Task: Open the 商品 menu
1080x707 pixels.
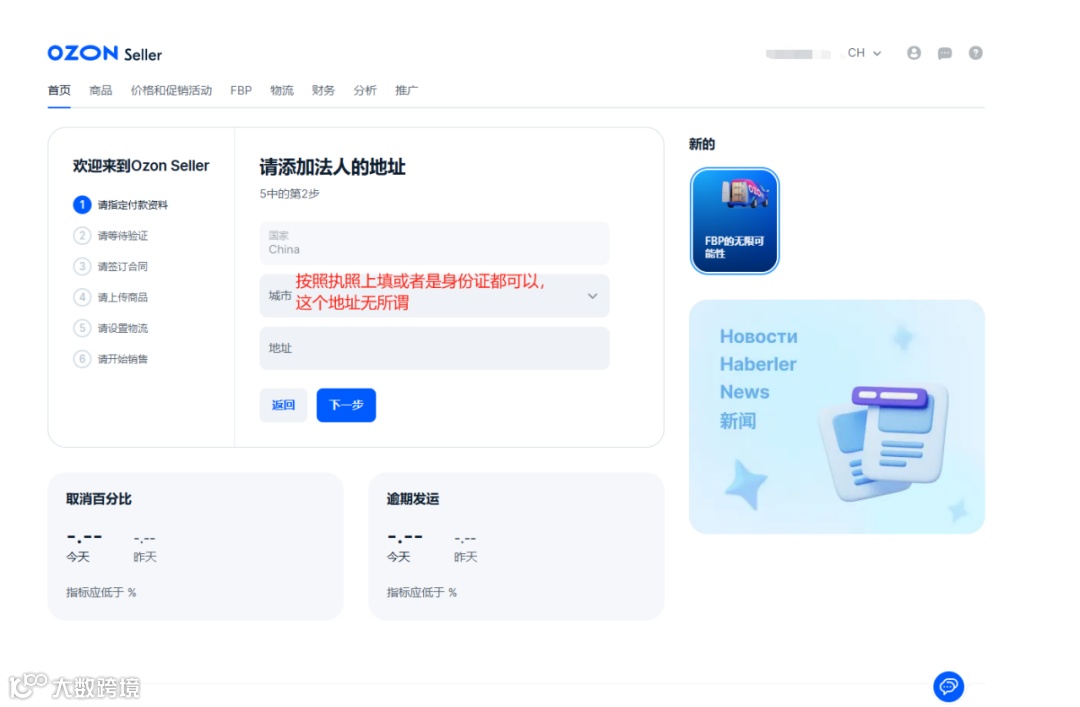Action: pos(101,90)
